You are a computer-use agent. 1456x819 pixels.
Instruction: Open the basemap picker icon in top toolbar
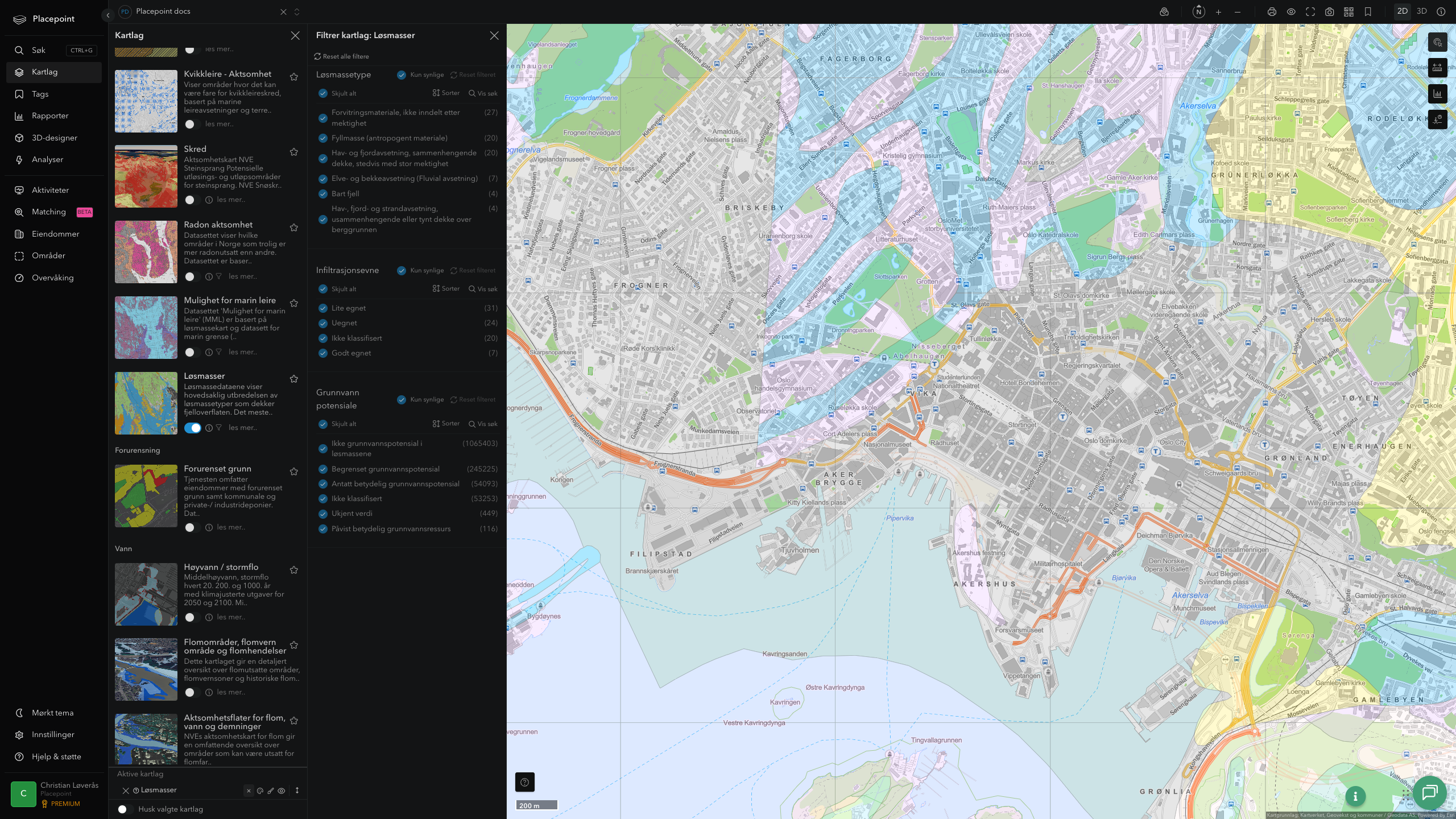point(1164,11)
